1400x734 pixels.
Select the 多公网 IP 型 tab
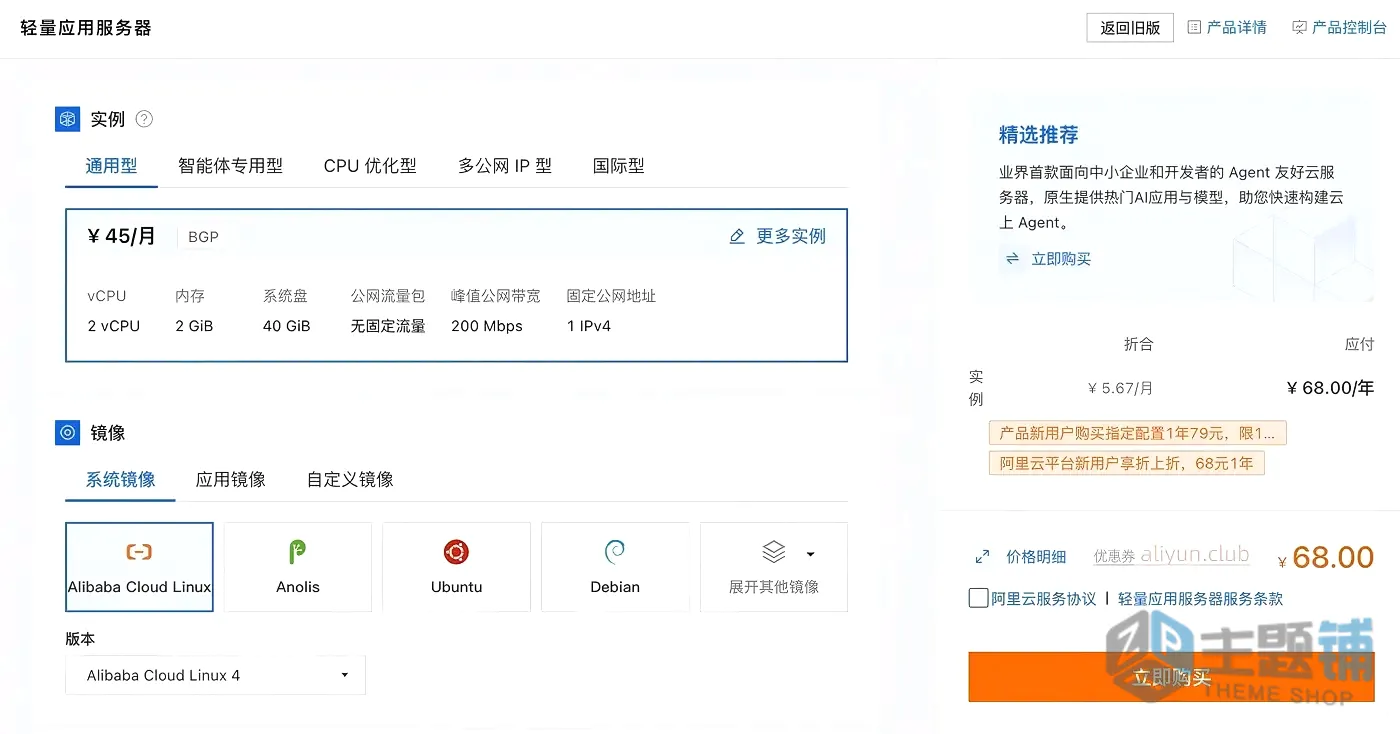505,166
